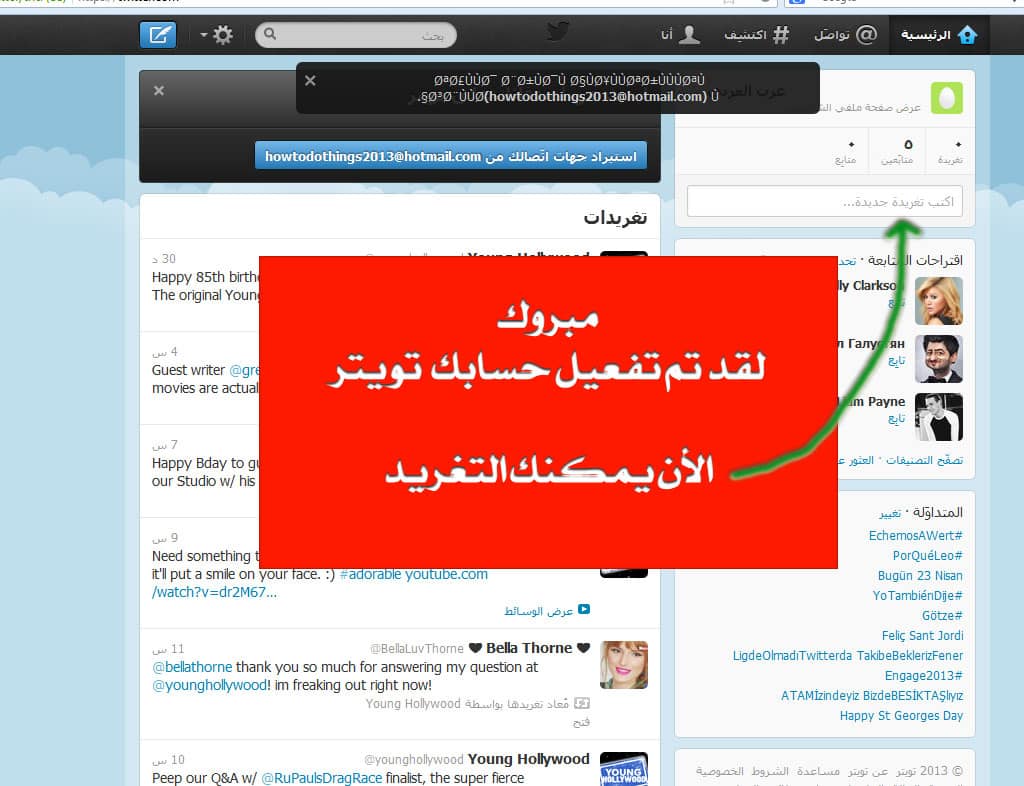1024x786 pixels.
Task: Open the youtube.com/watch link
Action: [320, 584]
